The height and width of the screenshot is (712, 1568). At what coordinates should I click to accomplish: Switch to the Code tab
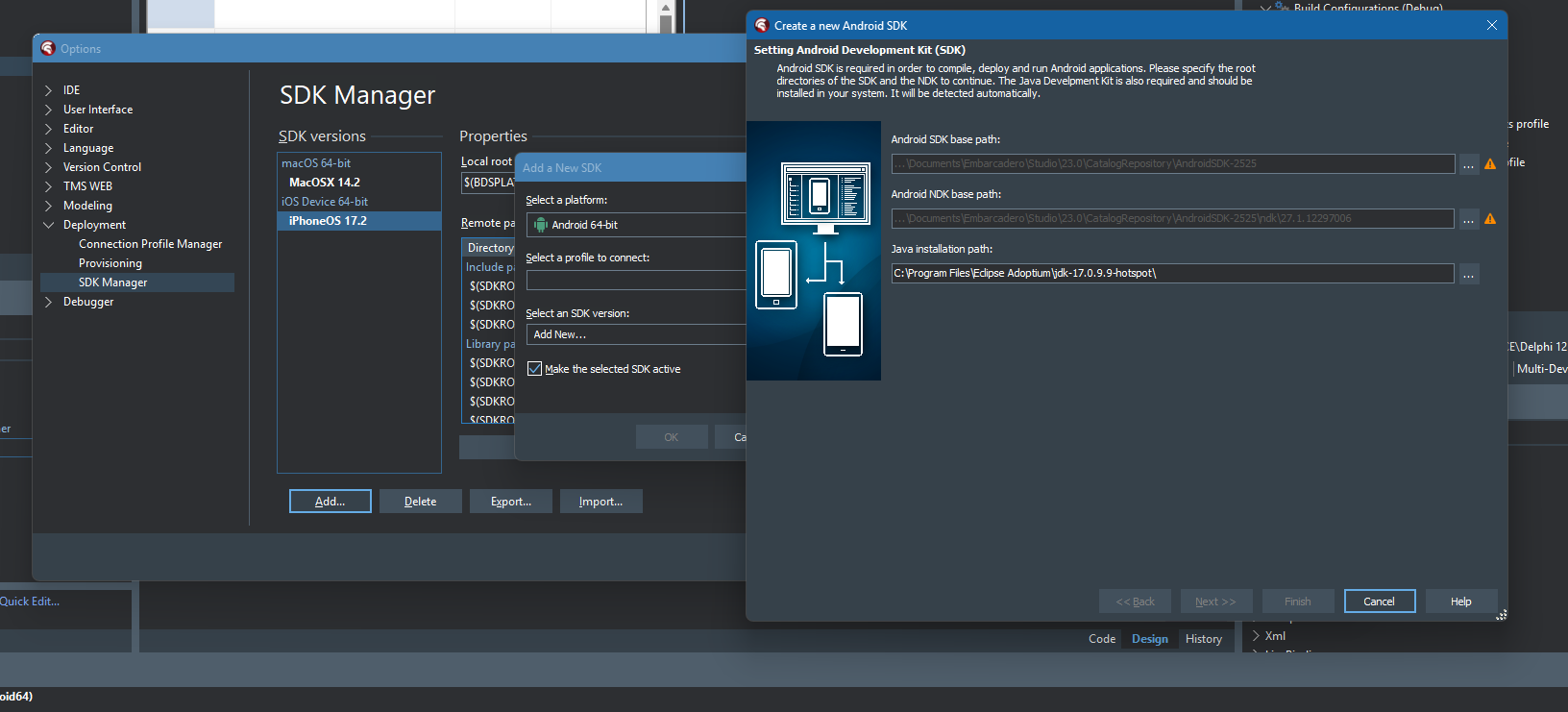pos(1102,639)
